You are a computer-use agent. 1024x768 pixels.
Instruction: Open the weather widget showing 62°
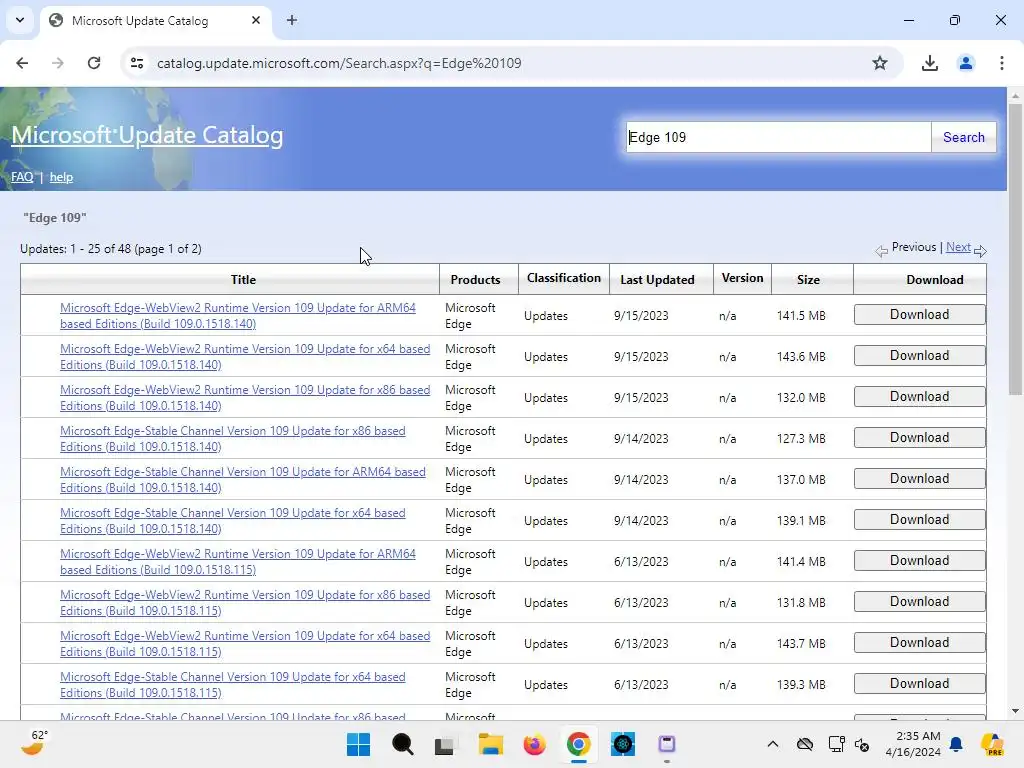(35, 743)
